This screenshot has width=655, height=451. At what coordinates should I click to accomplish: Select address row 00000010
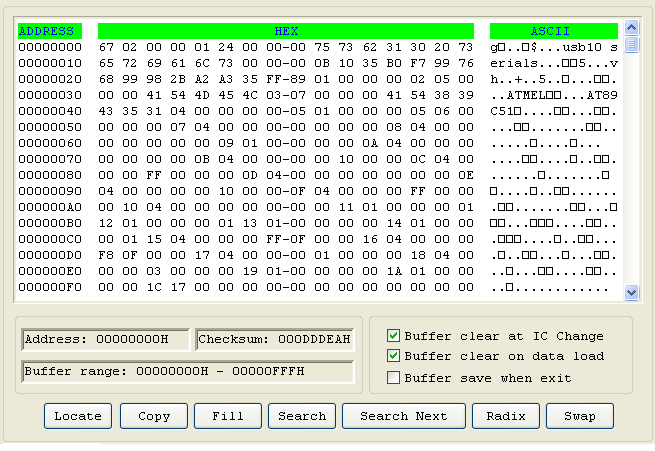pos(50,63)
